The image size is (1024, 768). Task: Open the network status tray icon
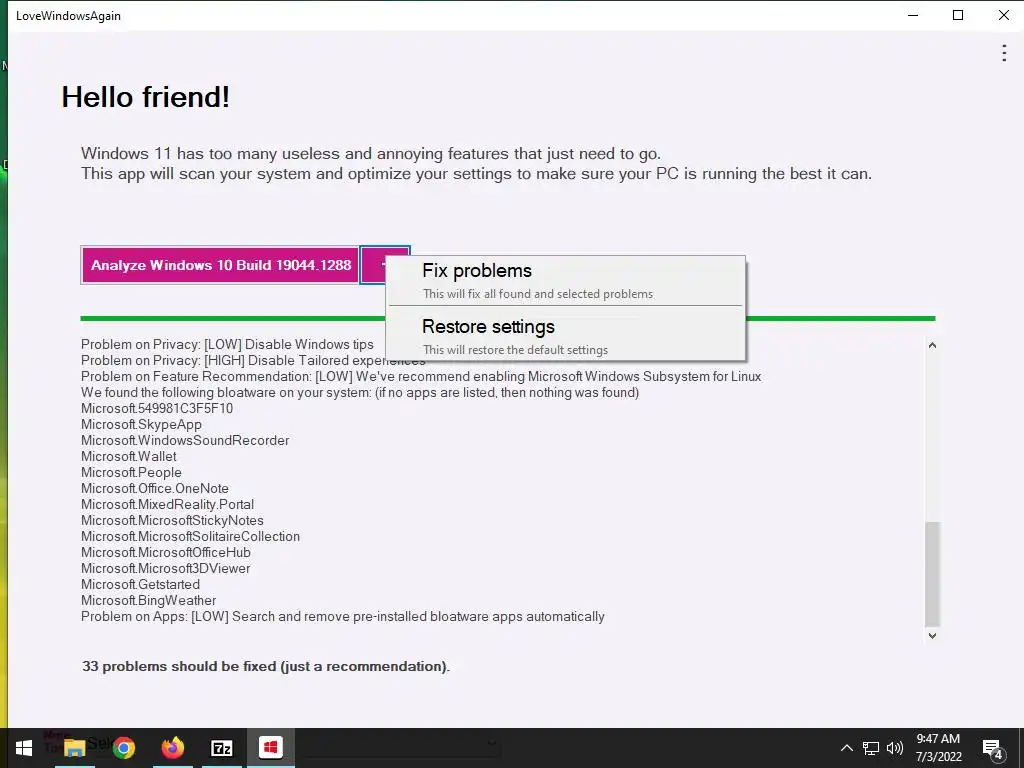[x=871, y=748]
